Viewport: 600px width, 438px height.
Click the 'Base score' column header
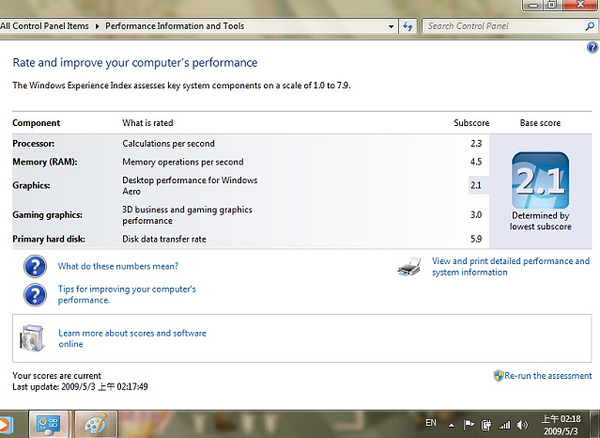click(540, 123)
